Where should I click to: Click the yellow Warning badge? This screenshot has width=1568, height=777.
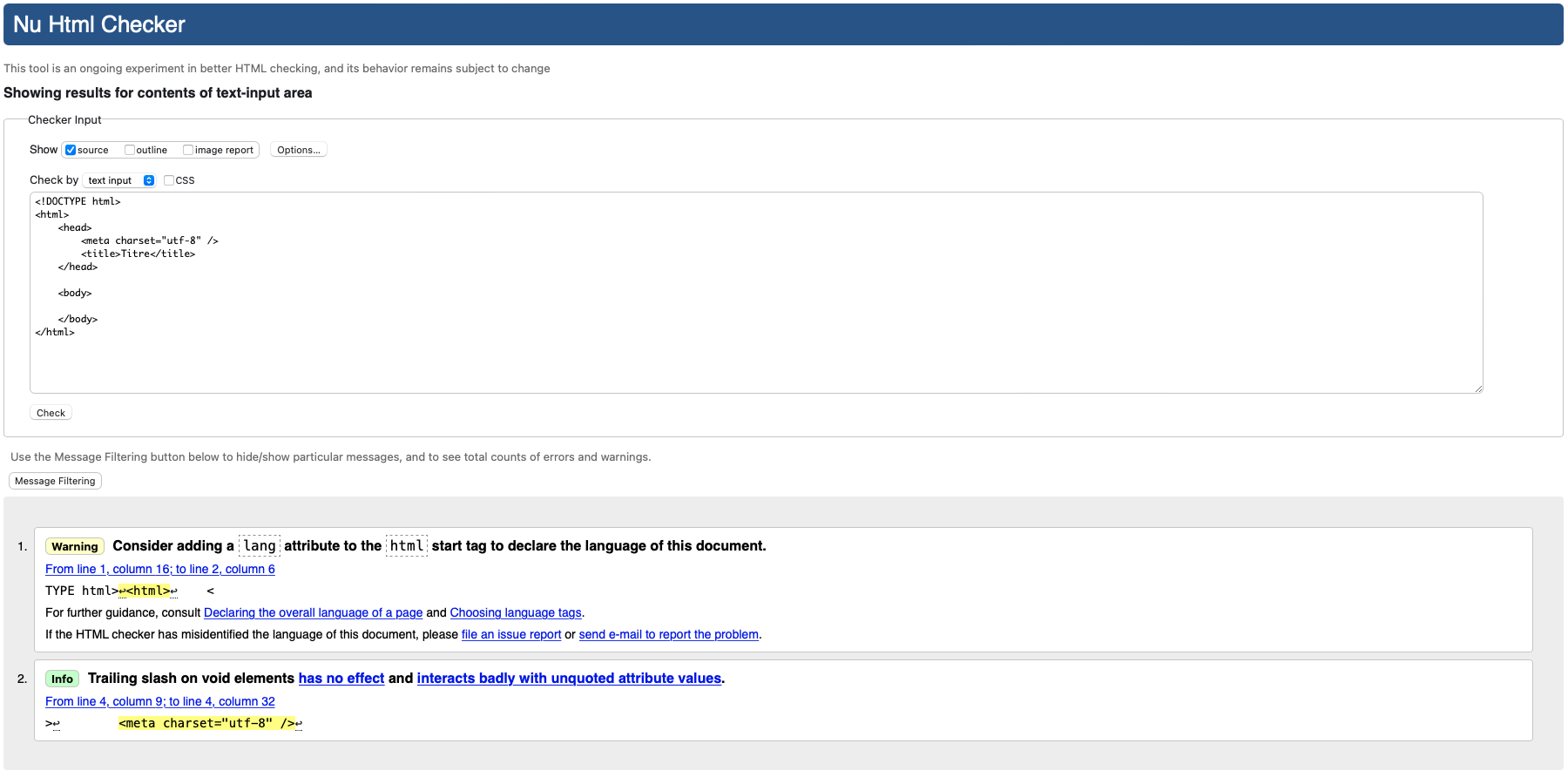point(75,546)
